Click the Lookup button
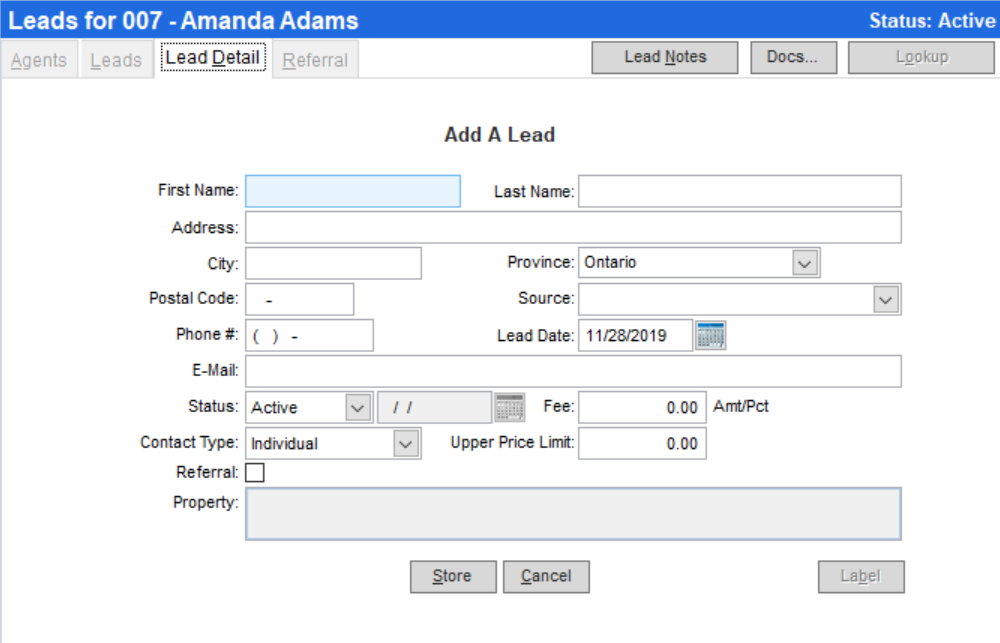This screenshot has width=1000, height=643. pyautogui.click(x=920, y=57)
